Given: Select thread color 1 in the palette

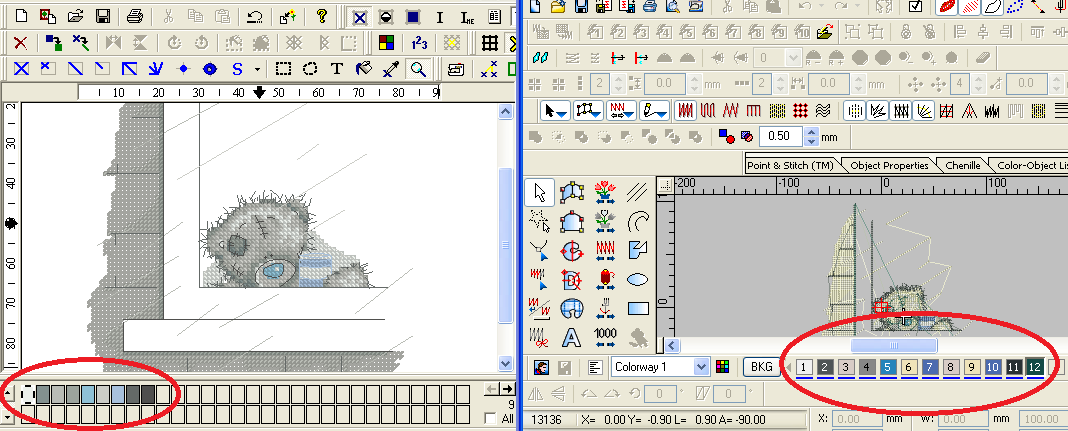Looking at the screenshot, I should point(804,368).
